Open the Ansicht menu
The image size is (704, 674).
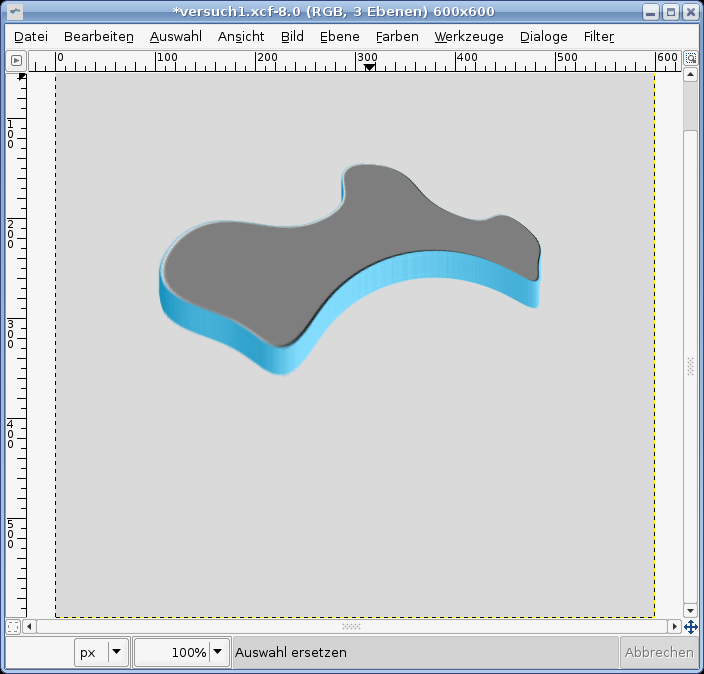click(x=241, y=37)
